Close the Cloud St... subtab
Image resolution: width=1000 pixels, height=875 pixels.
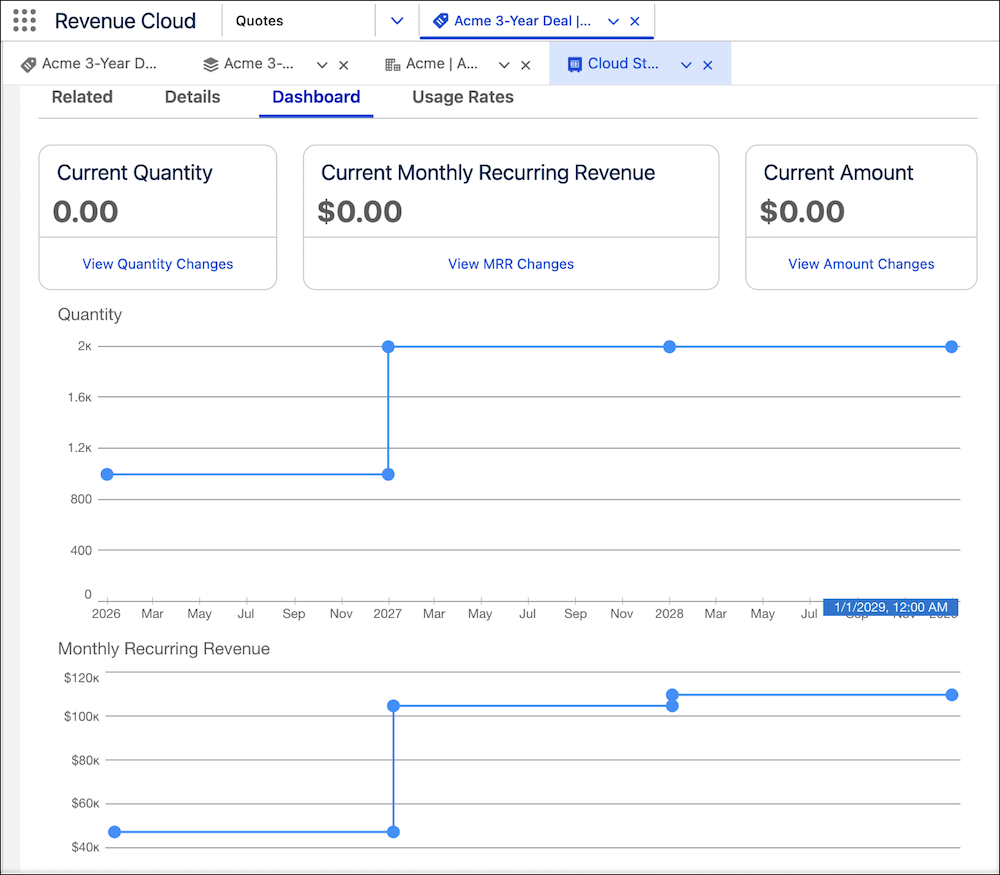pyautogui.click(x=707, y=65)
